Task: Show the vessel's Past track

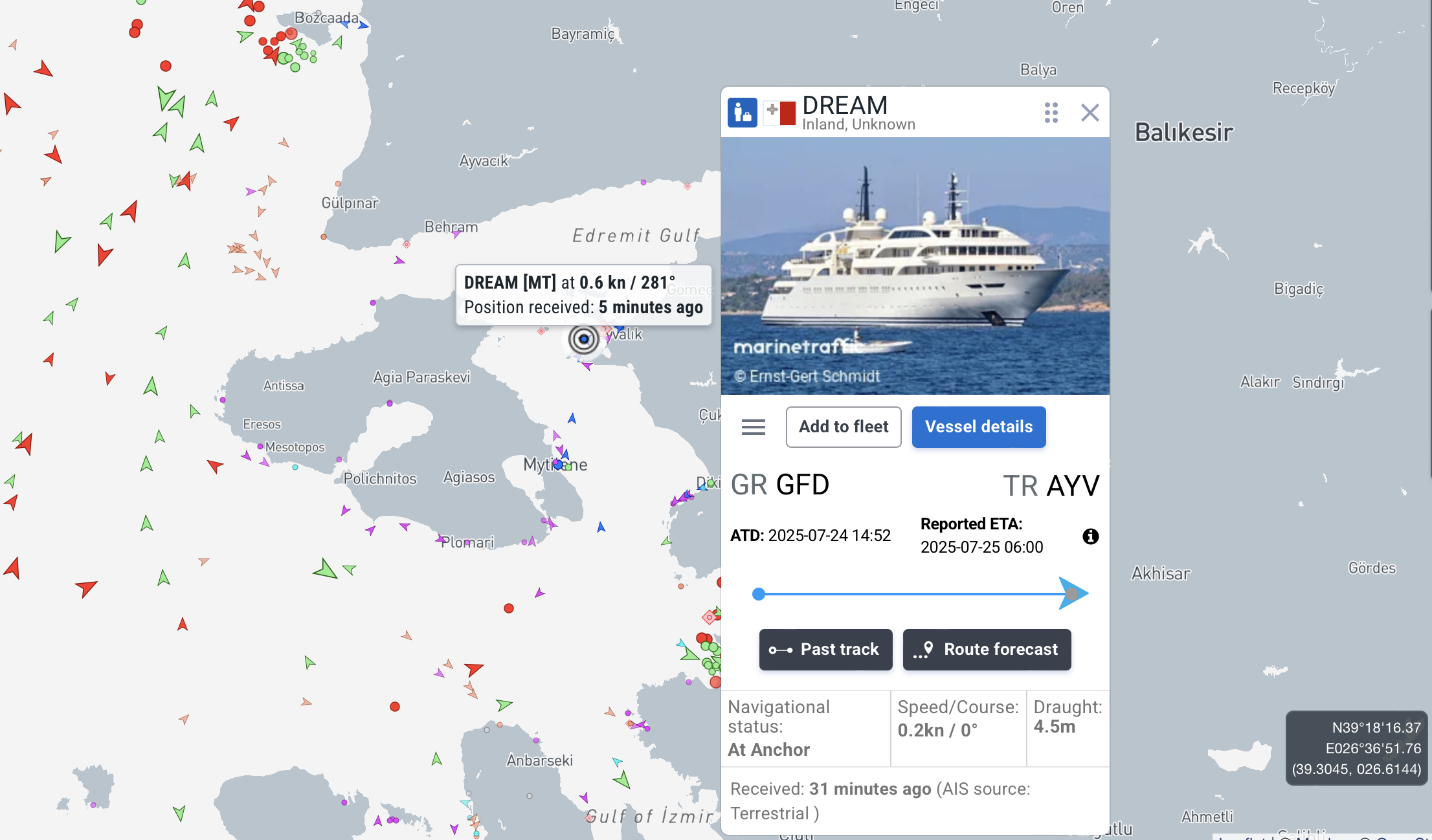Action: pos(825,649)
